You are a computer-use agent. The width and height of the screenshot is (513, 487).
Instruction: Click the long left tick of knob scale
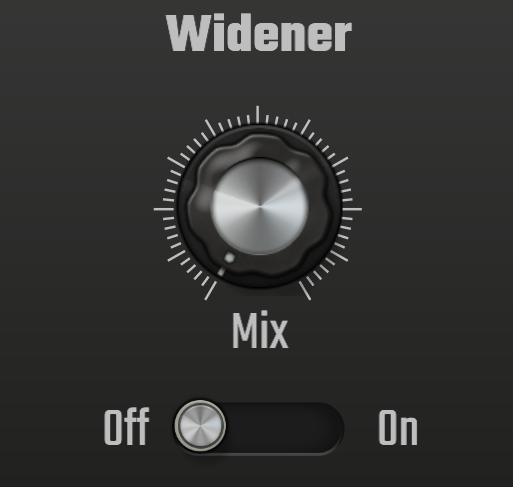pyautogui.click(x=163, y=209)
